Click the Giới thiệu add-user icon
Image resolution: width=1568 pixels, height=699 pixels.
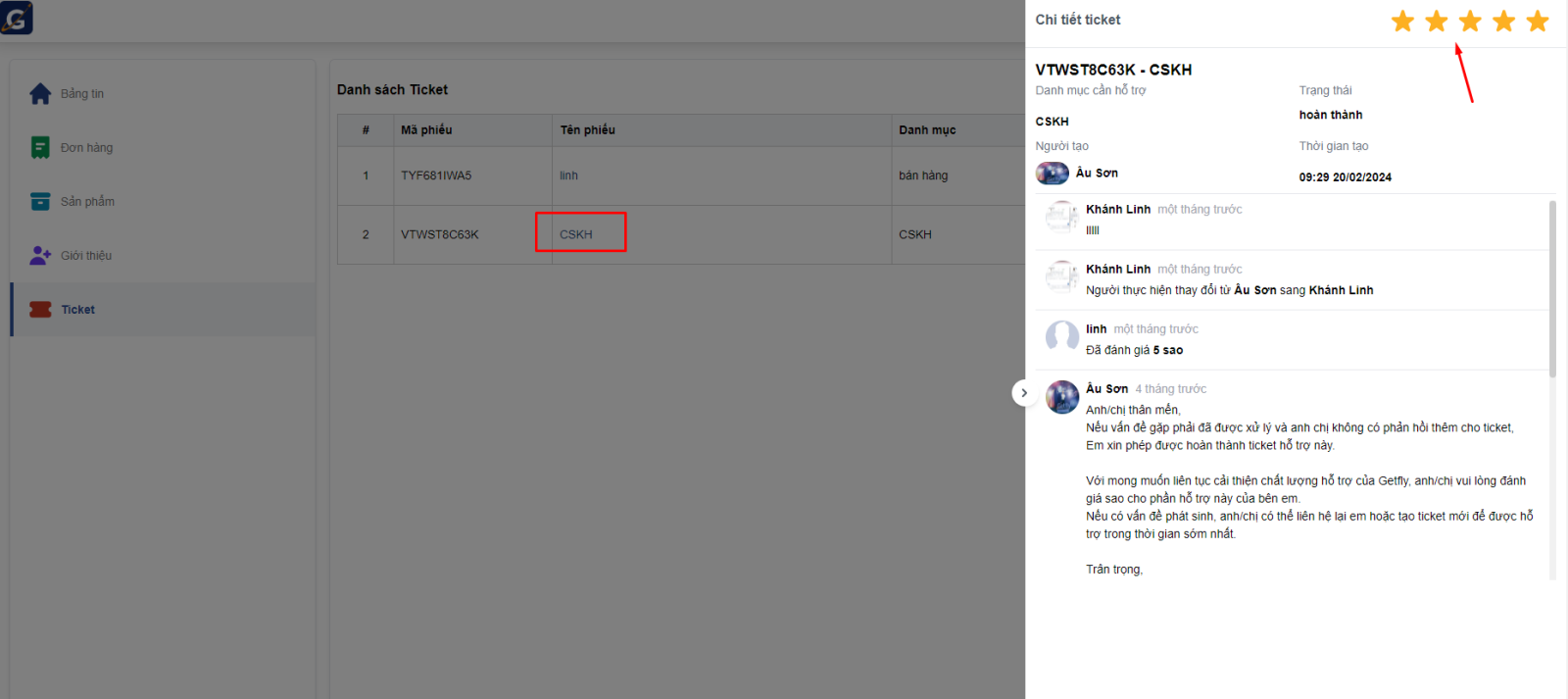(40, 256)
